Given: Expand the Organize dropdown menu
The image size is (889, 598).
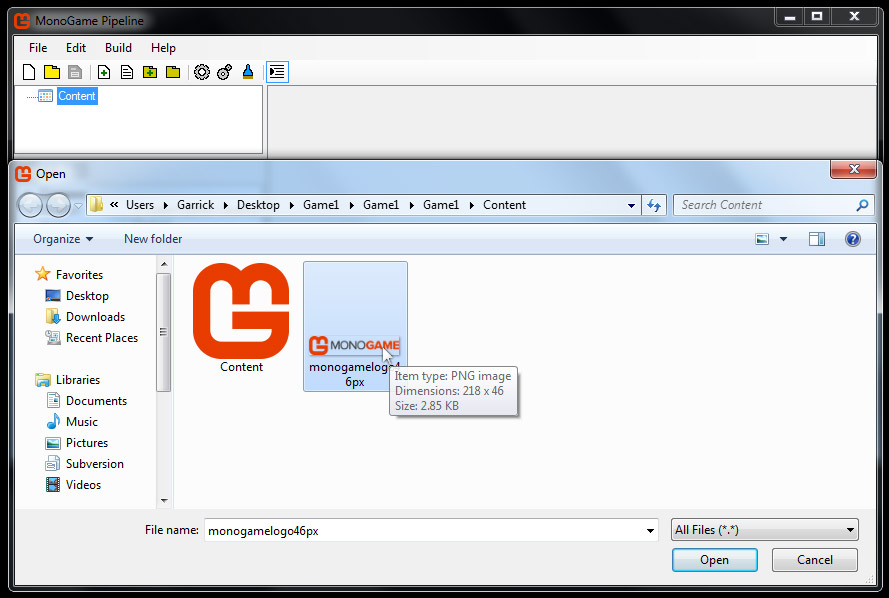Looking at the screenshot, I should point(63,239).
